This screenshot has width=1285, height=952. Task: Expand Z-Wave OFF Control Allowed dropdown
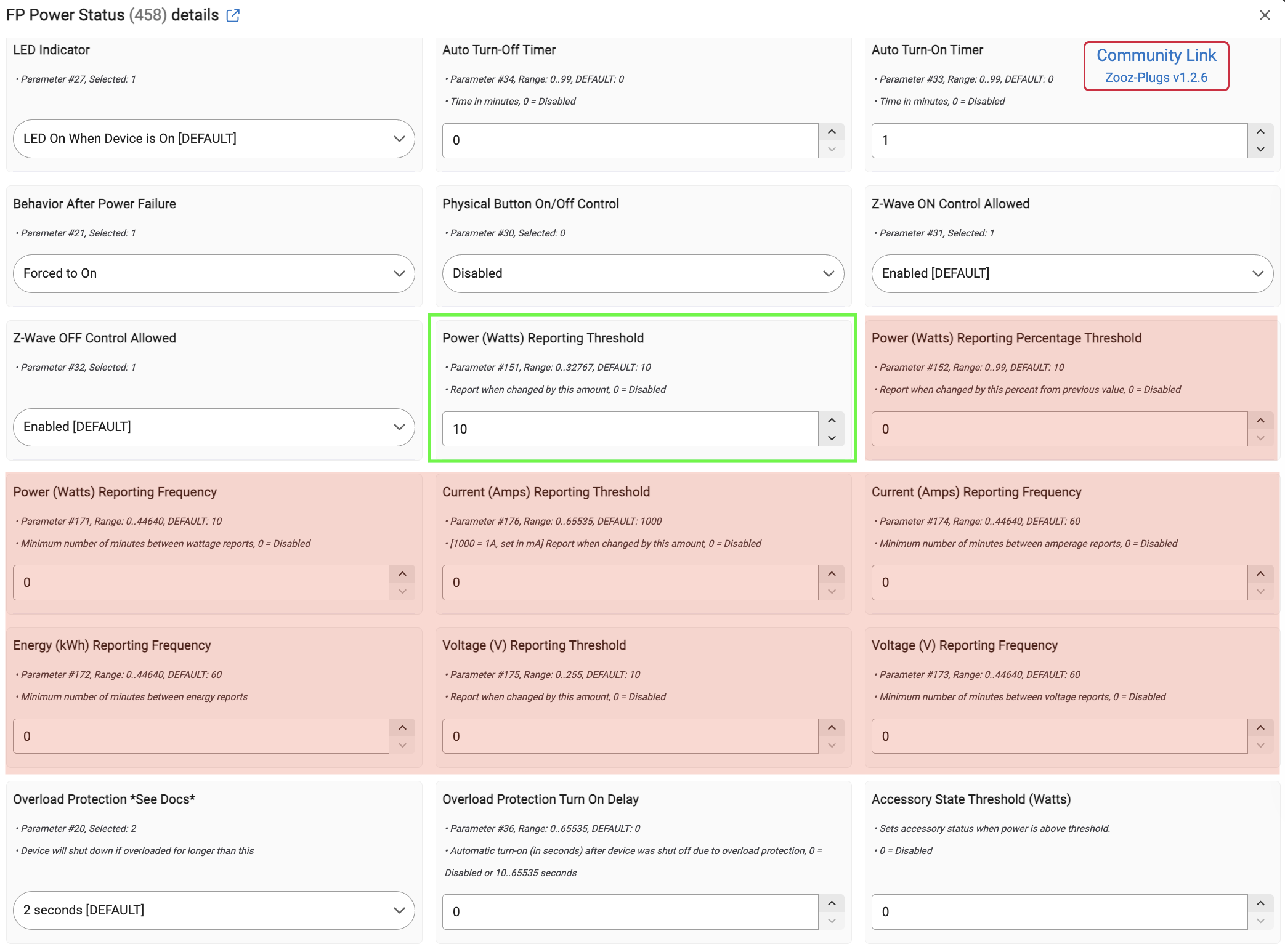[x=214, y=427]
